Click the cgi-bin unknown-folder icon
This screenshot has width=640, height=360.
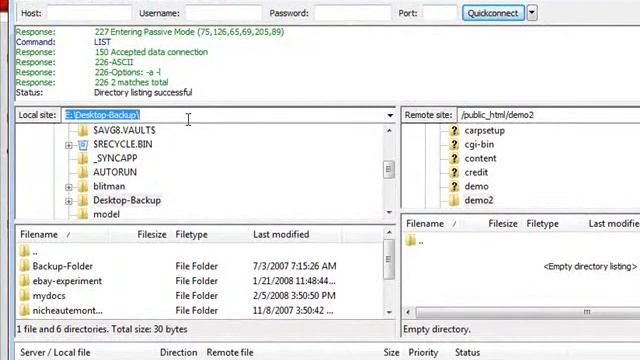[454, 144]
